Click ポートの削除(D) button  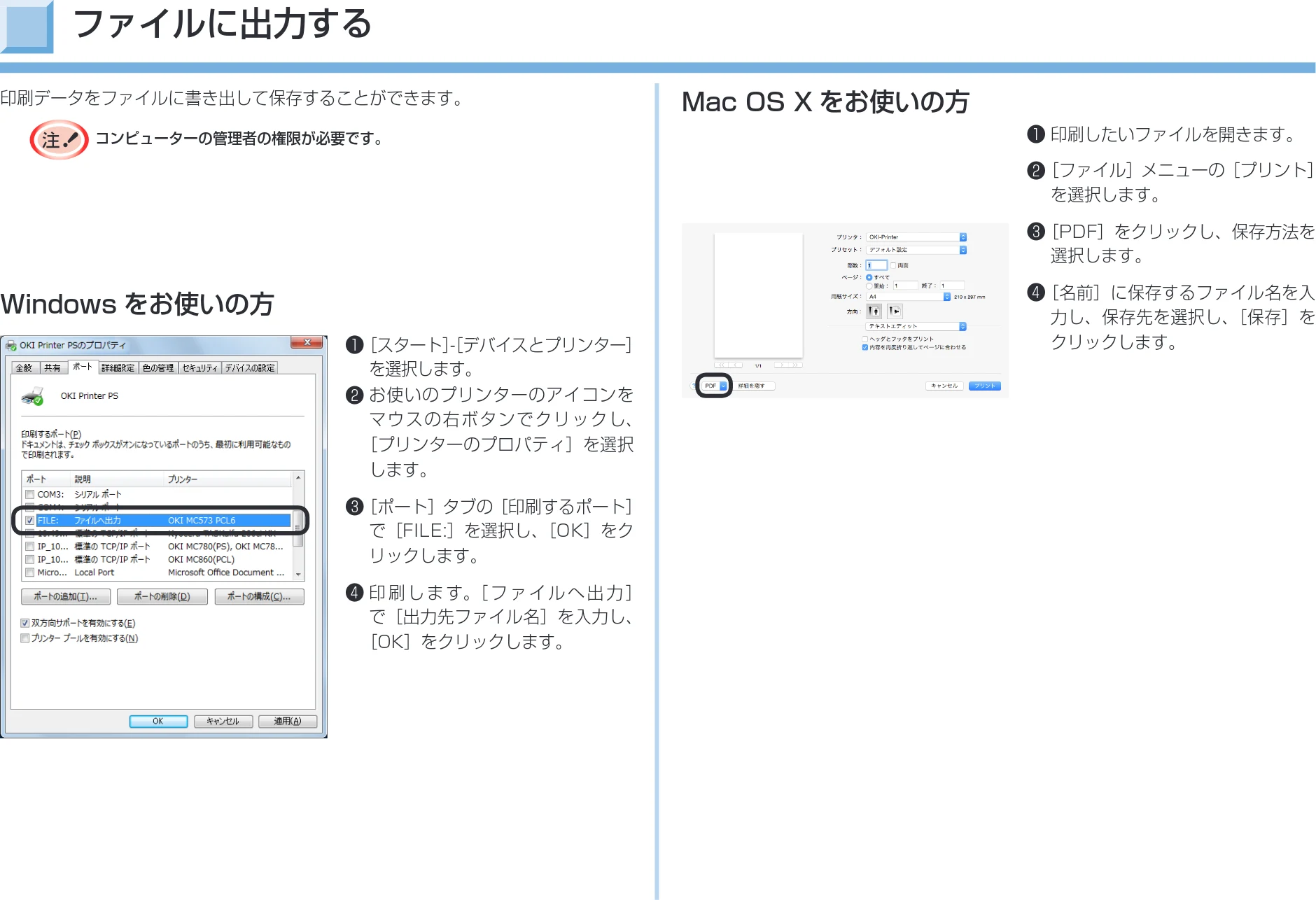[x=162, y=597]
